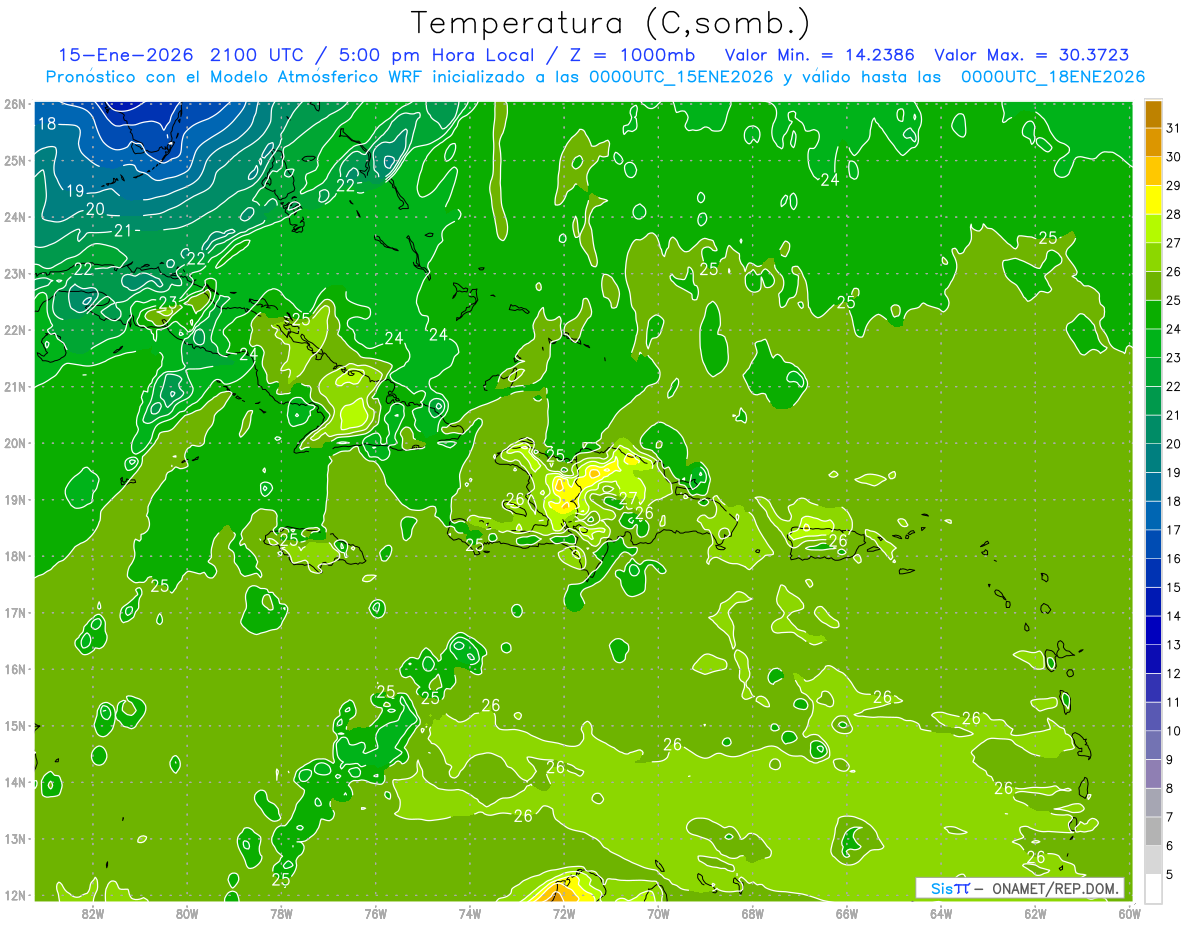Click the latitude label '19N'
1200x927 pixels.
pos(14,499)
